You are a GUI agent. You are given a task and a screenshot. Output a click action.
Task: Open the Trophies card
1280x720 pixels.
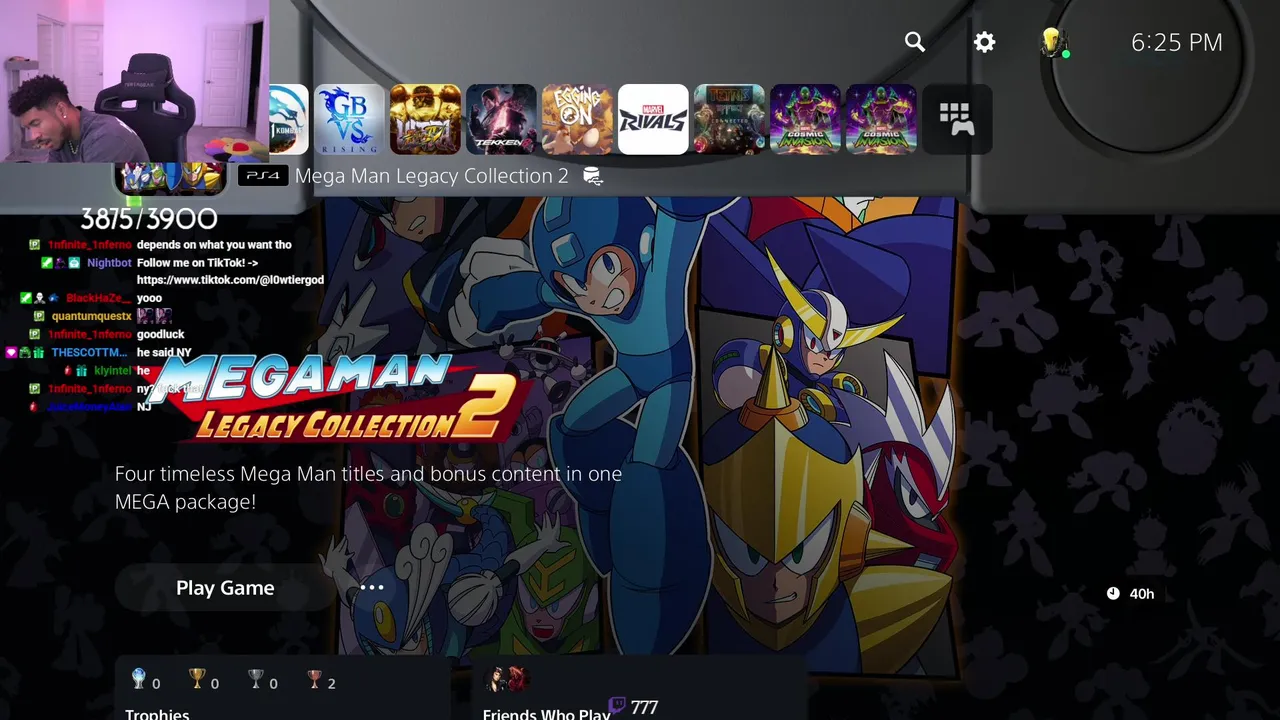click(283, 689)
